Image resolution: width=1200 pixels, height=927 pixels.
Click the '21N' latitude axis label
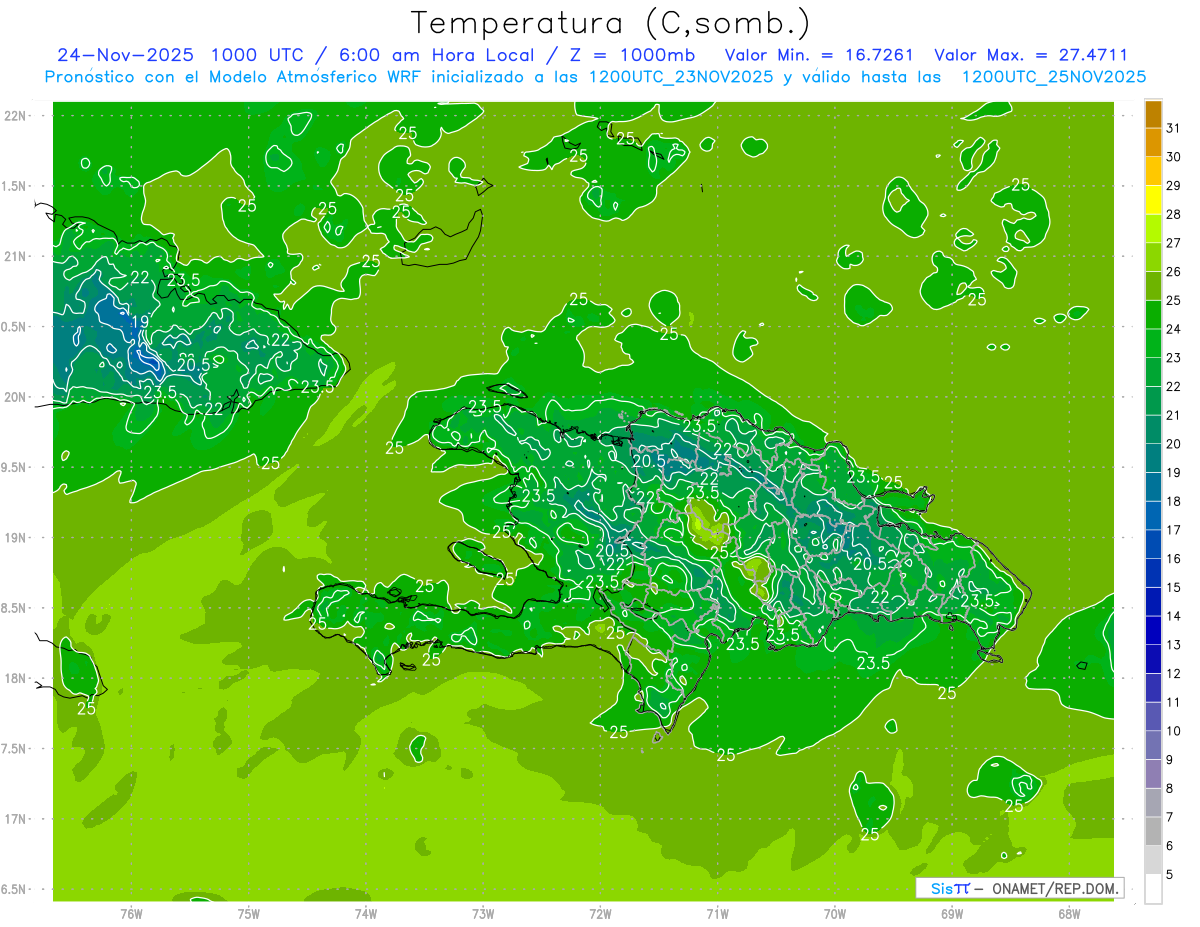[x=15, y=257]
